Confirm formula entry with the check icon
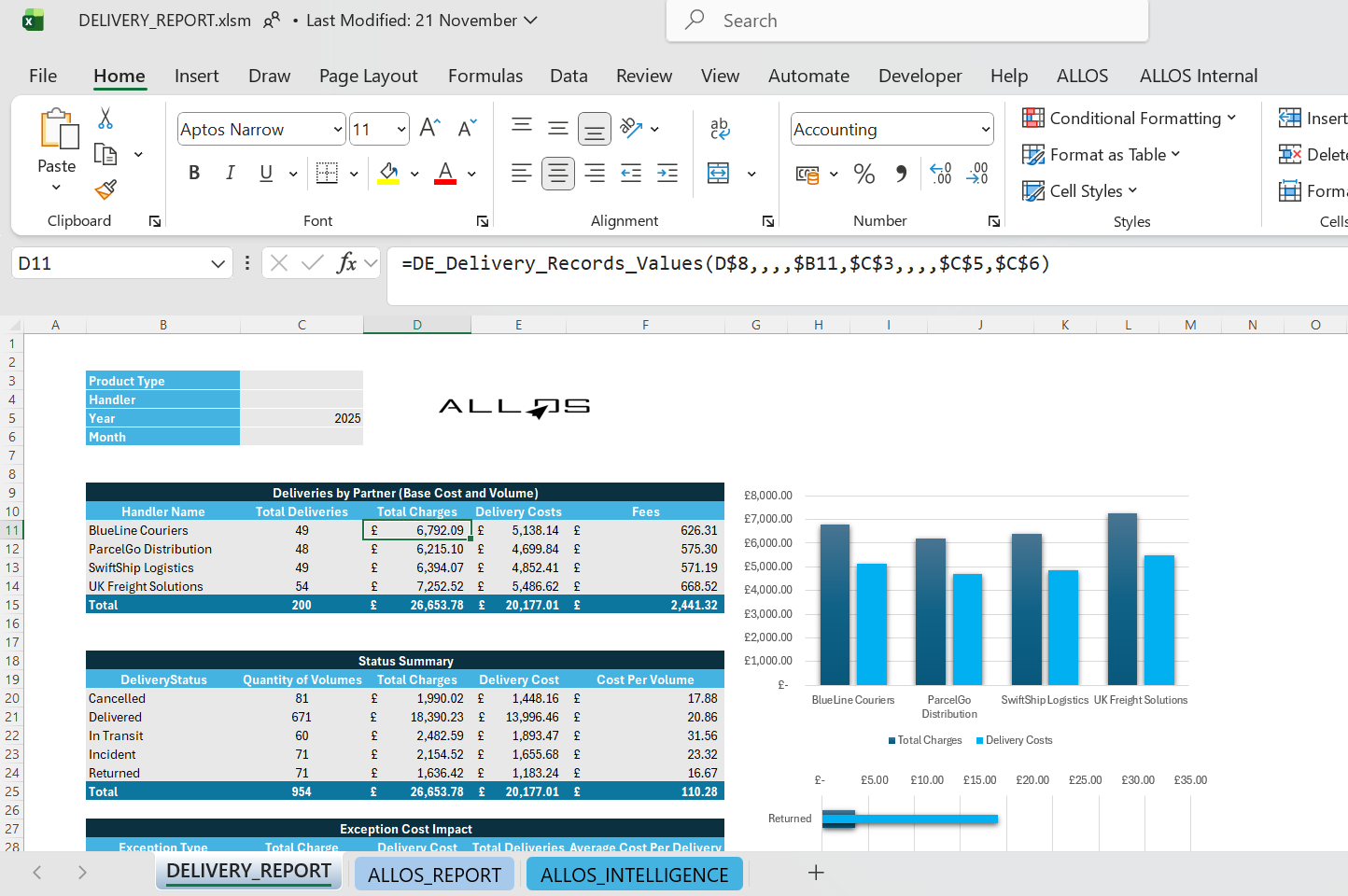1348x896 pixels. [x=313, y=263]
